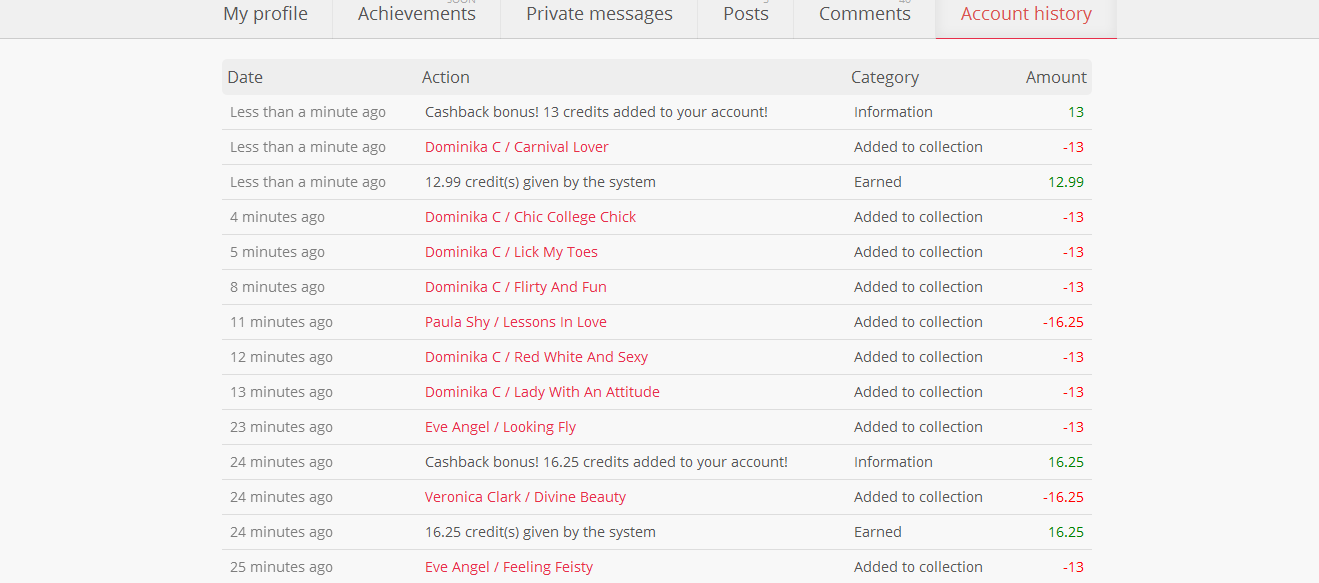Screen dimensions: 1319x583
Task: Open Dominika C / Chic College Chick link
Action: coord(530,217)
